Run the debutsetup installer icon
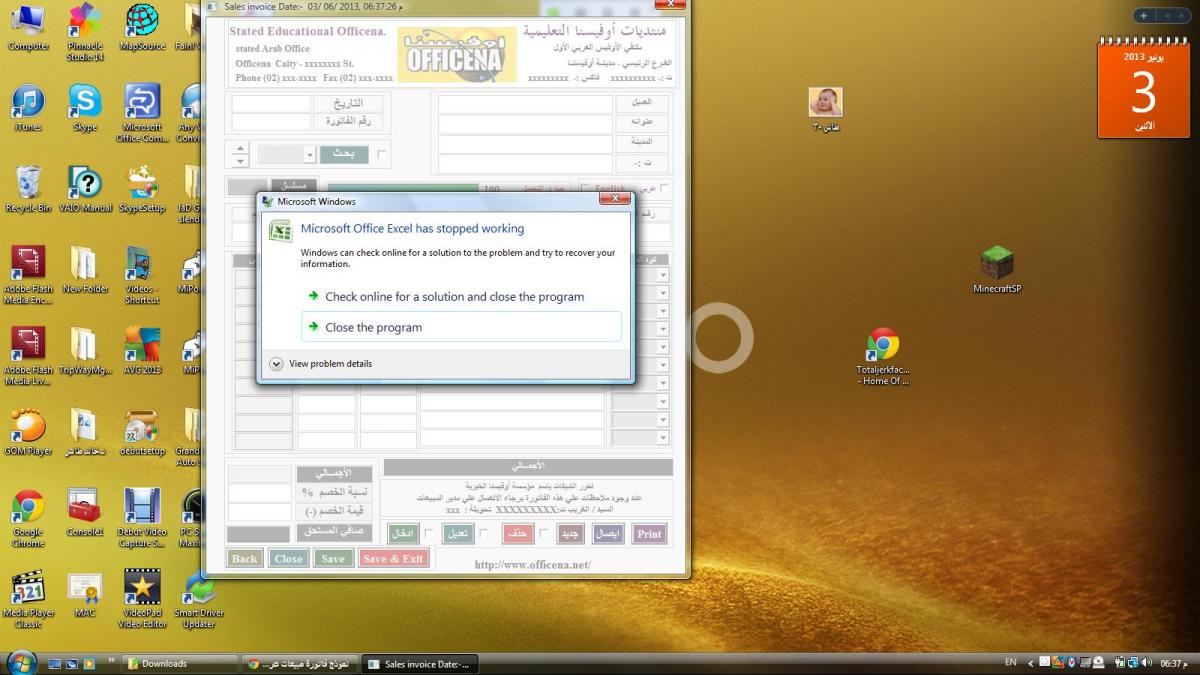This screenshot has height=675, width=1200. click(142, 432)
